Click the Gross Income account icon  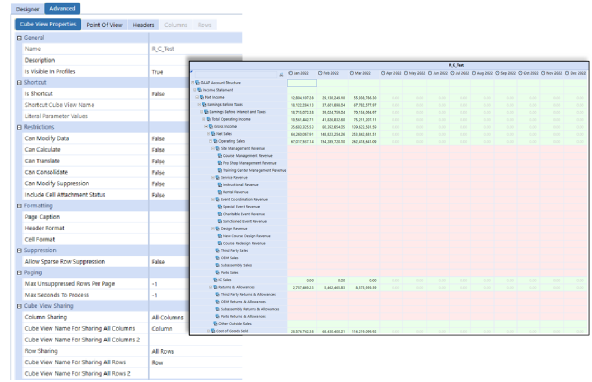tap(211, 126)
